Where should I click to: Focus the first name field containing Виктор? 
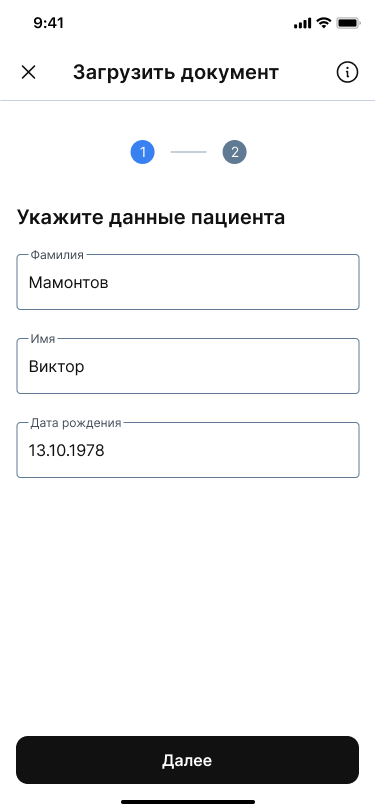point(188,366)
